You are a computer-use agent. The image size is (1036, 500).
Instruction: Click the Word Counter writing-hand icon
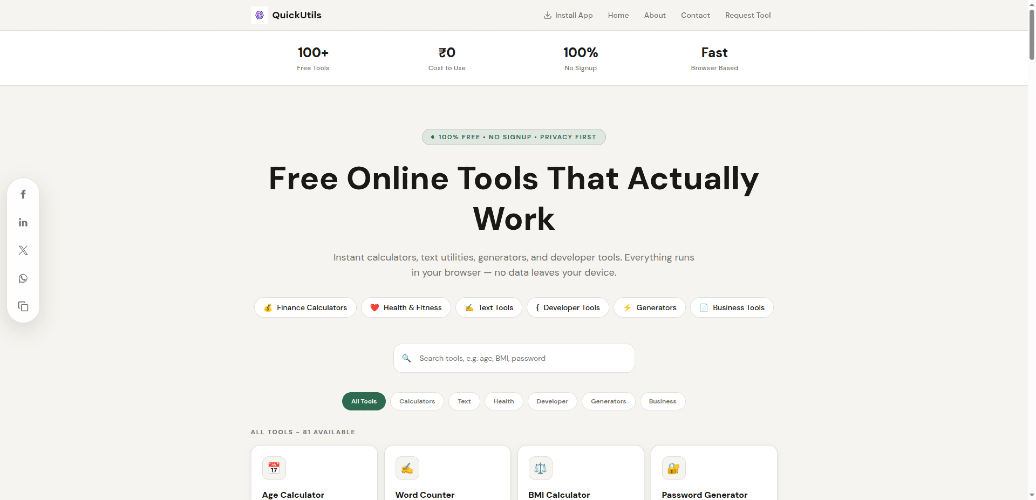pos(407,468)
